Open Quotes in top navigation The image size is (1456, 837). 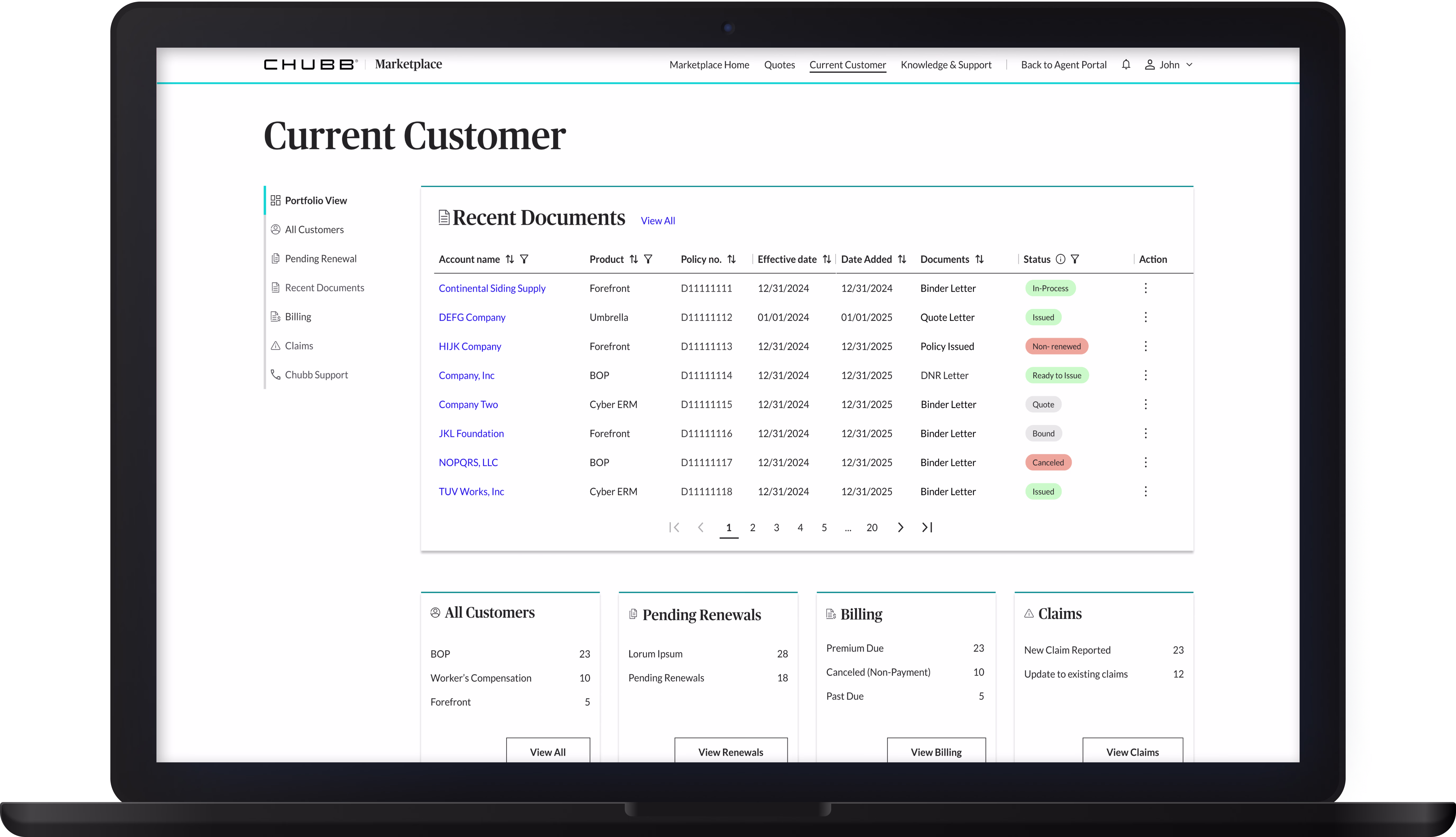tap(779, 65)
